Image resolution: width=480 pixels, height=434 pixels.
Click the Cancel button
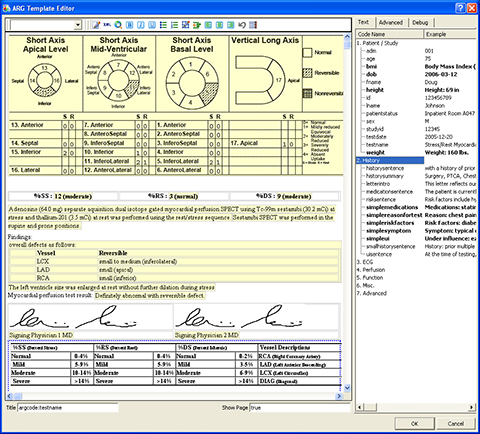coord(456,423)
